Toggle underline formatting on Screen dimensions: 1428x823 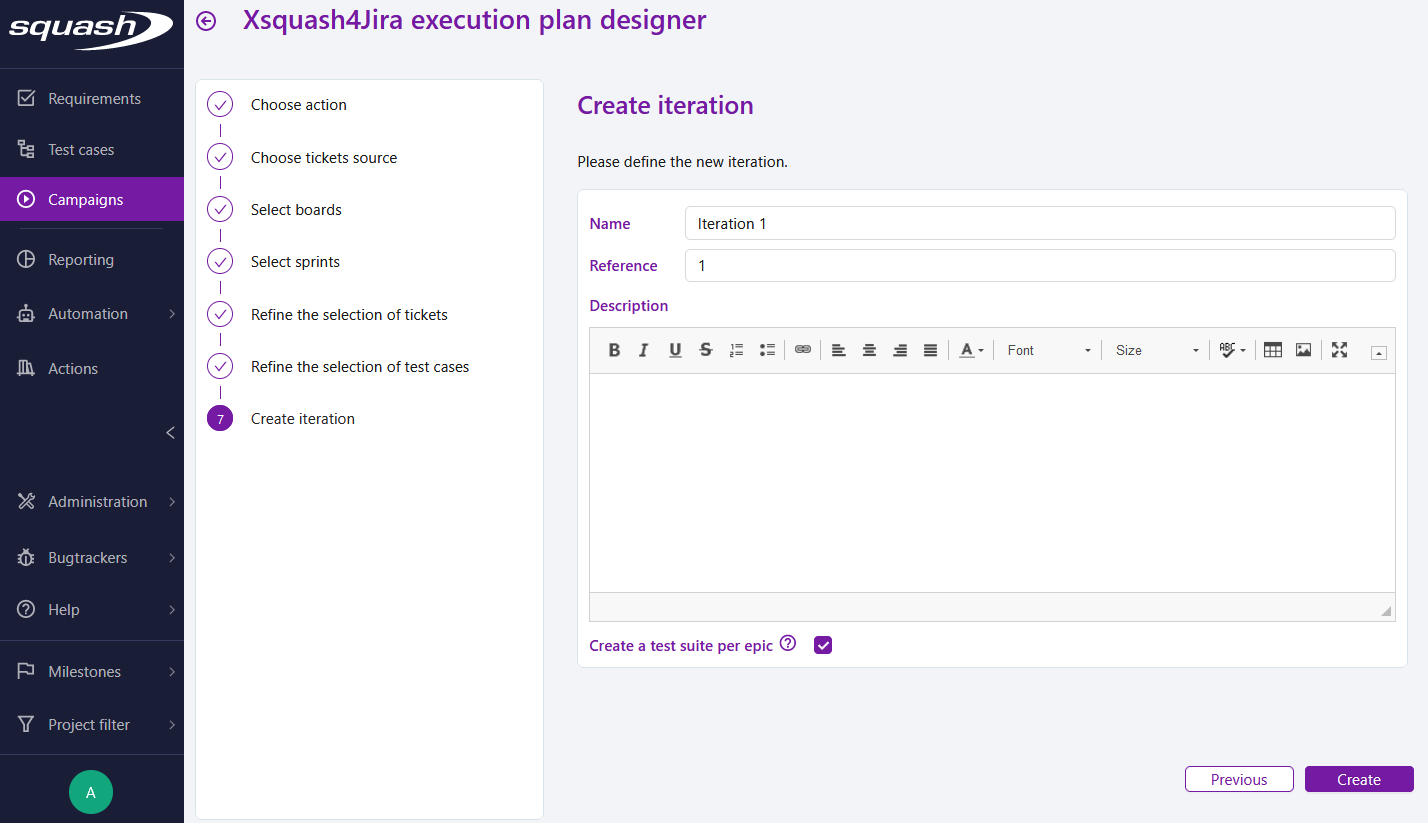click(x=675, y=349)
